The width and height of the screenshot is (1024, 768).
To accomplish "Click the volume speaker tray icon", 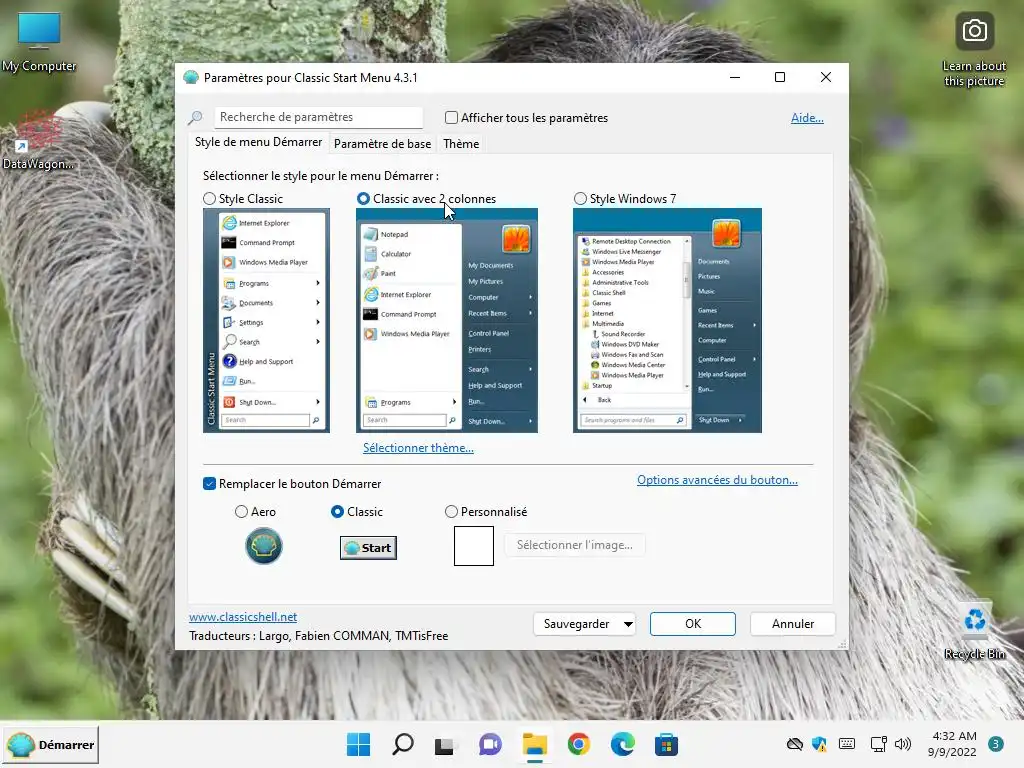I will click(903, 744).
